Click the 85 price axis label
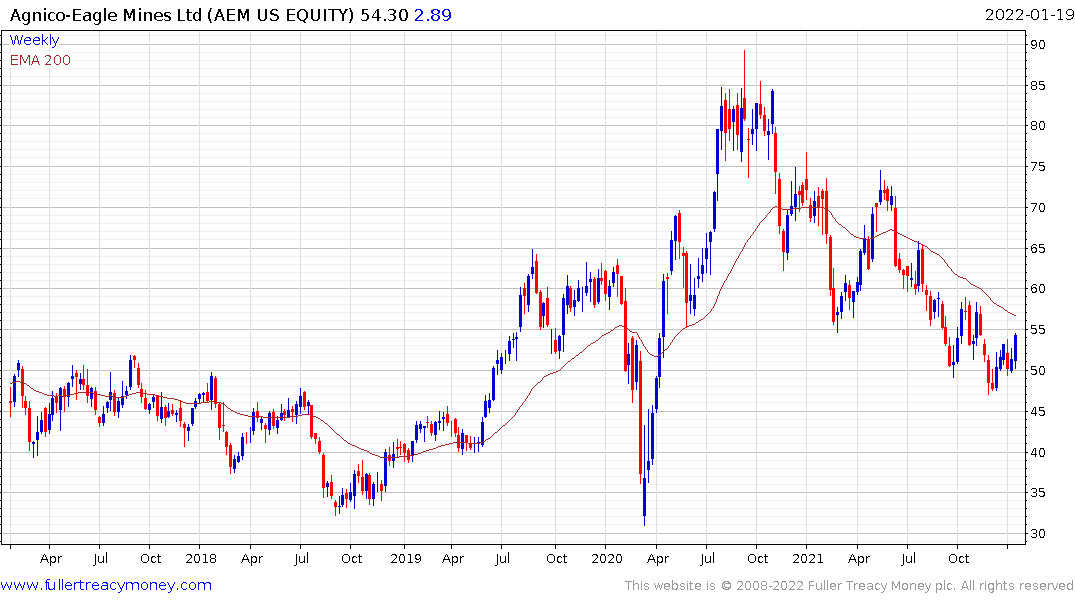The width and height of the screenshot is (1075, 600). (x=1037, y=86)
